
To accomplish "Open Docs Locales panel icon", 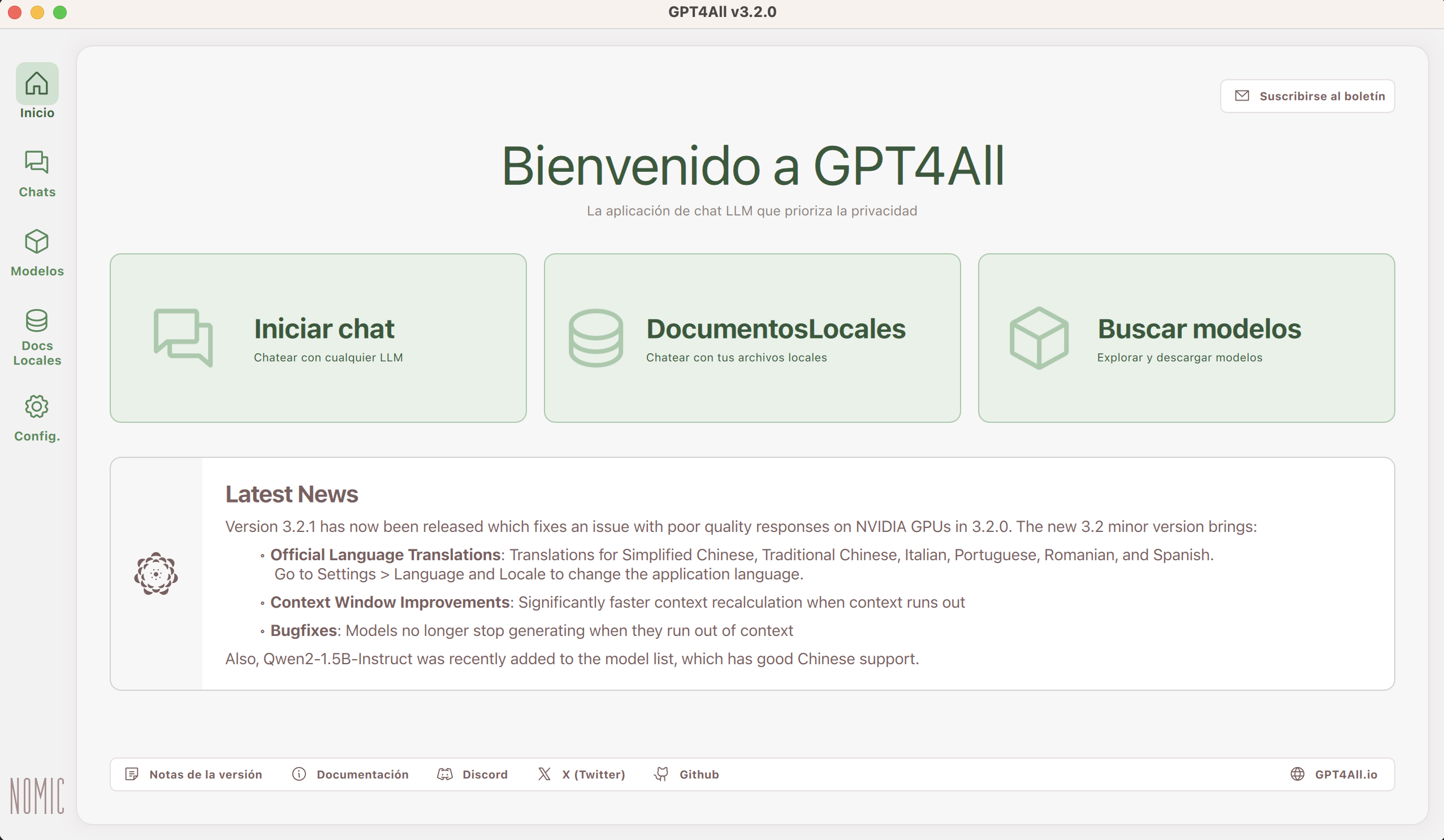I will coord(36,321).
